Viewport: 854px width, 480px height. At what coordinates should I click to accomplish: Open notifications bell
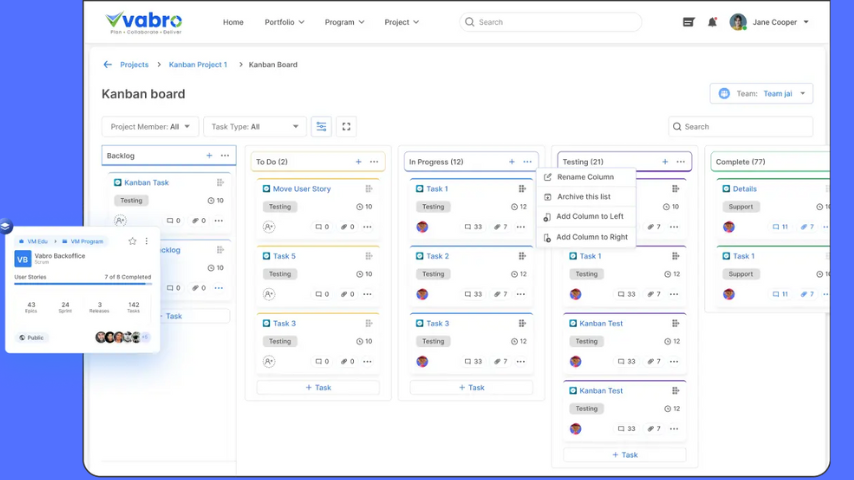click(712, 22)
